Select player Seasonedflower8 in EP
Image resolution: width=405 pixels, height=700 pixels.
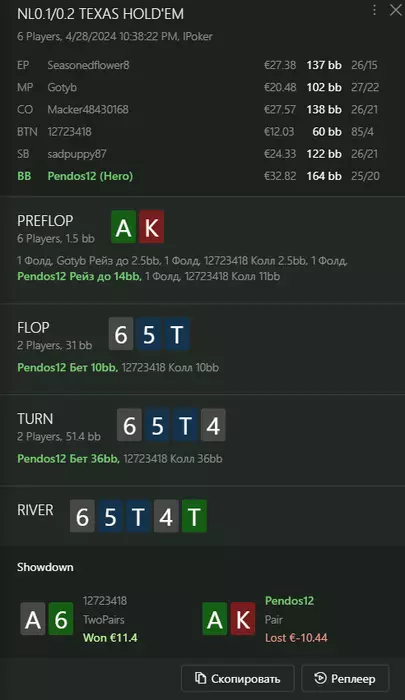click(x=88, y=65)
